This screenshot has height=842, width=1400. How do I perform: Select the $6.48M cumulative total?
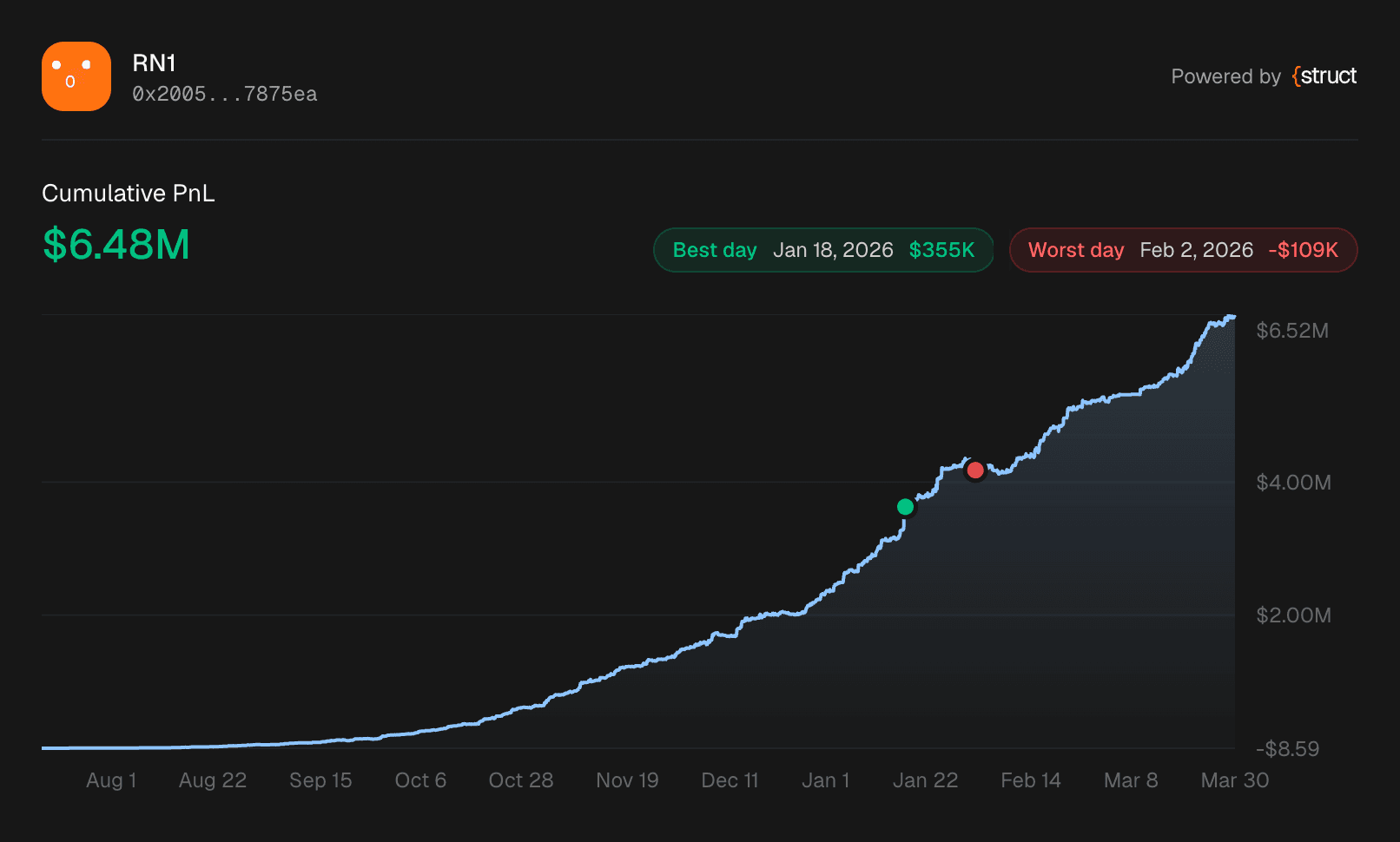click(116, 246)
